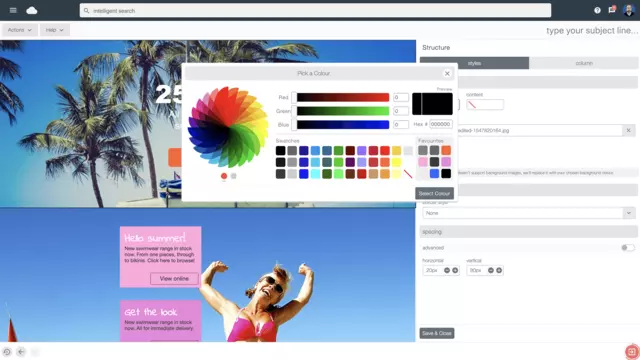Viewport: 640px width, 360px height.
Task: Choose the tan swatch in third Swatches row
Action: pos(373,174)
